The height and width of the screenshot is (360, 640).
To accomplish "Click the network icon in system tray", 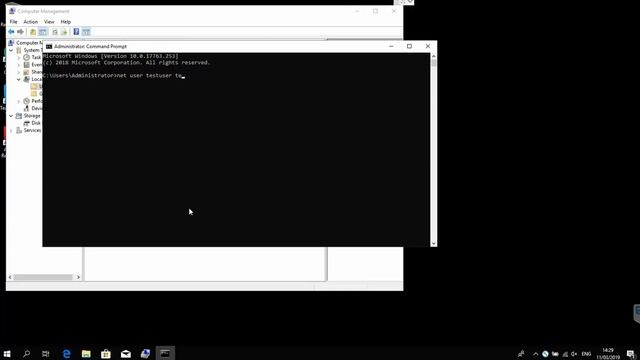I will [x=565, y=354].
